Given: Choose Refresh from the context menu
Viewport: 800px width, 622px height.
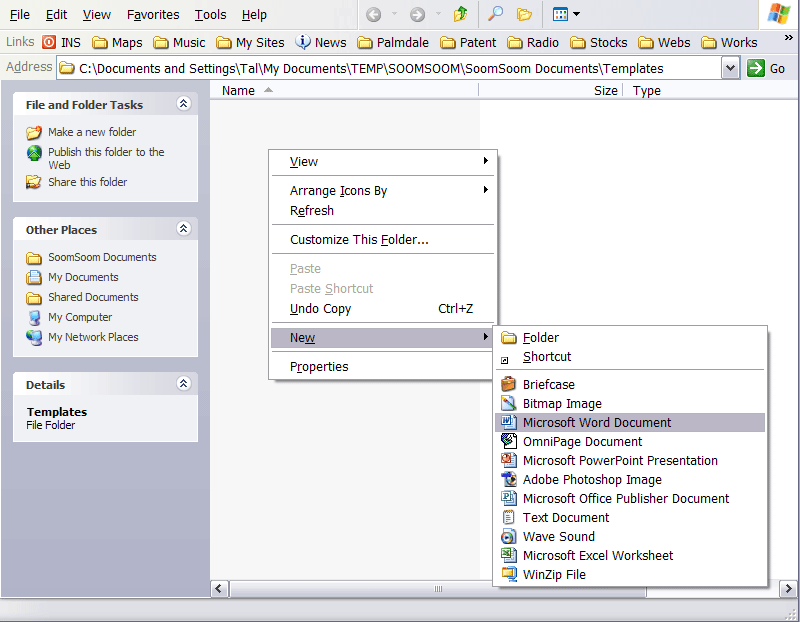Looking at the screenshot, I should coord(383,211).
